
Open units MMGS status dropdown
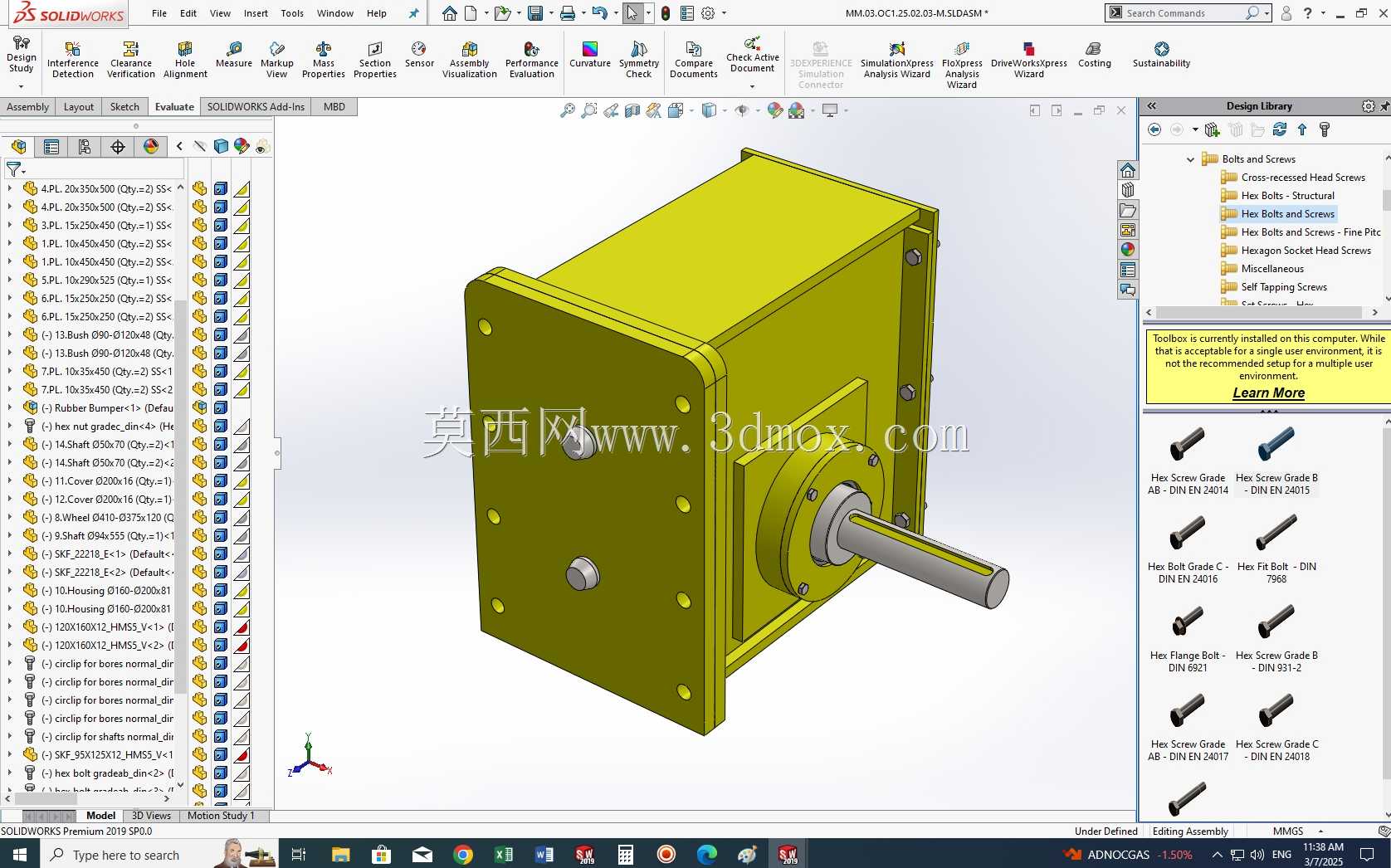(x=1320, y=831)
